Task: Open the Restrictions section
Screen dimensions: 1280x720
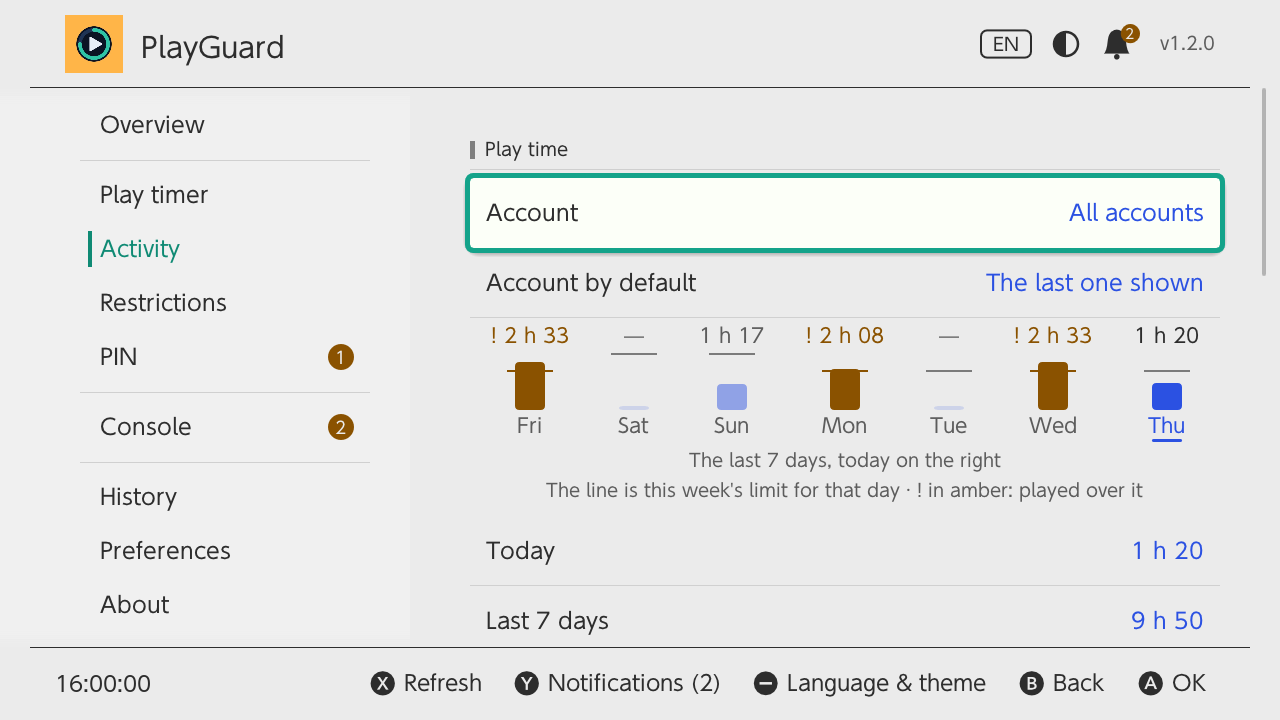Action: [x=225, y=303]
